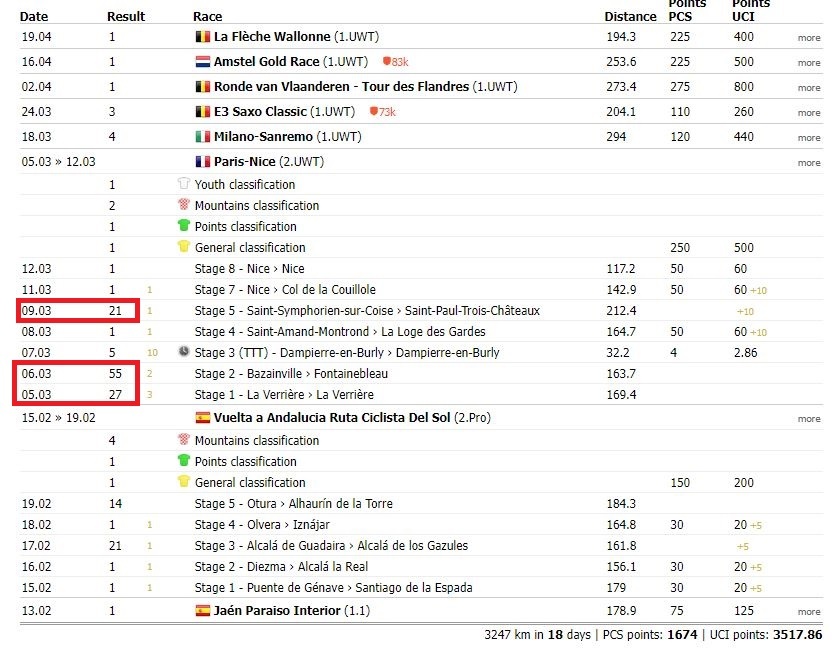837x648 pixels.
Task: Click the Netherlands flag beside Amstel Gold Race
Action: pyautogui.click(x=202, y=62)
